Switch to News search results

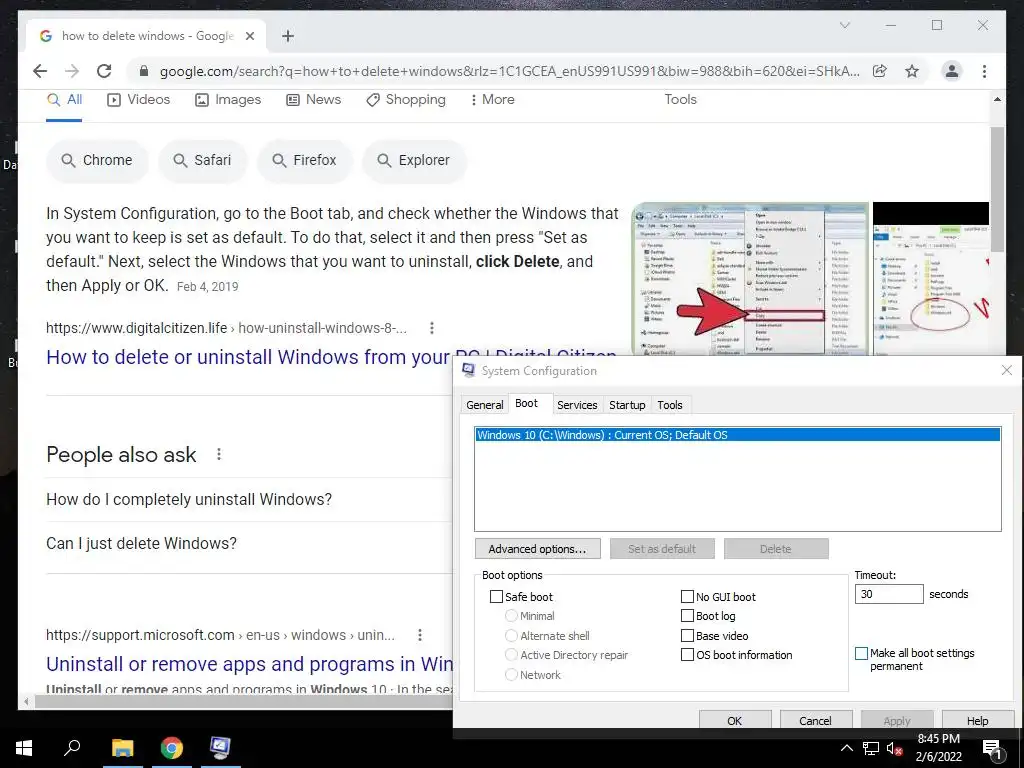click(x=313, y=100)
